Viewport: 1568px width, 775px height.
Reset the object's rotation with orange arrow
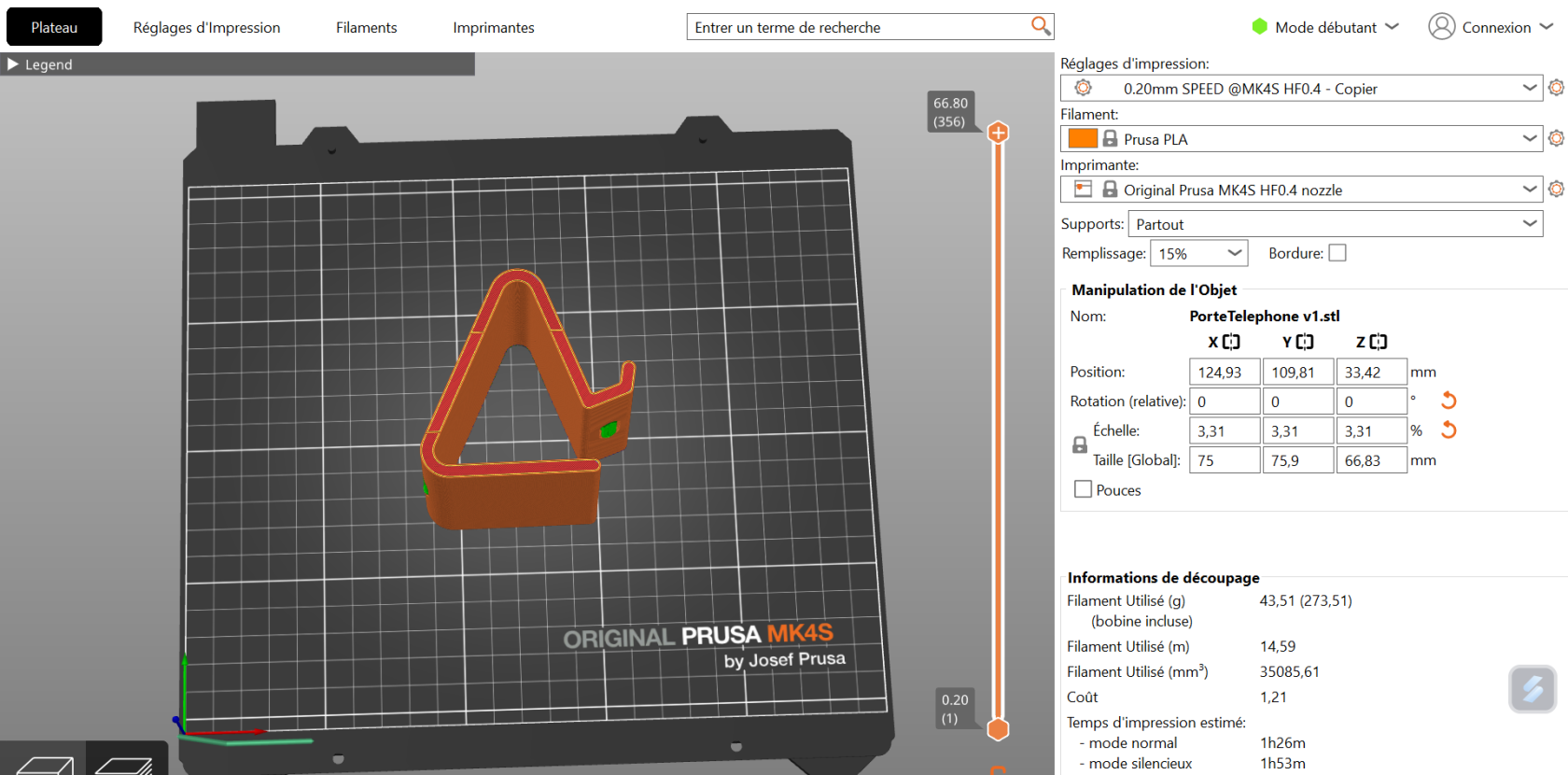click(1449, 401)
